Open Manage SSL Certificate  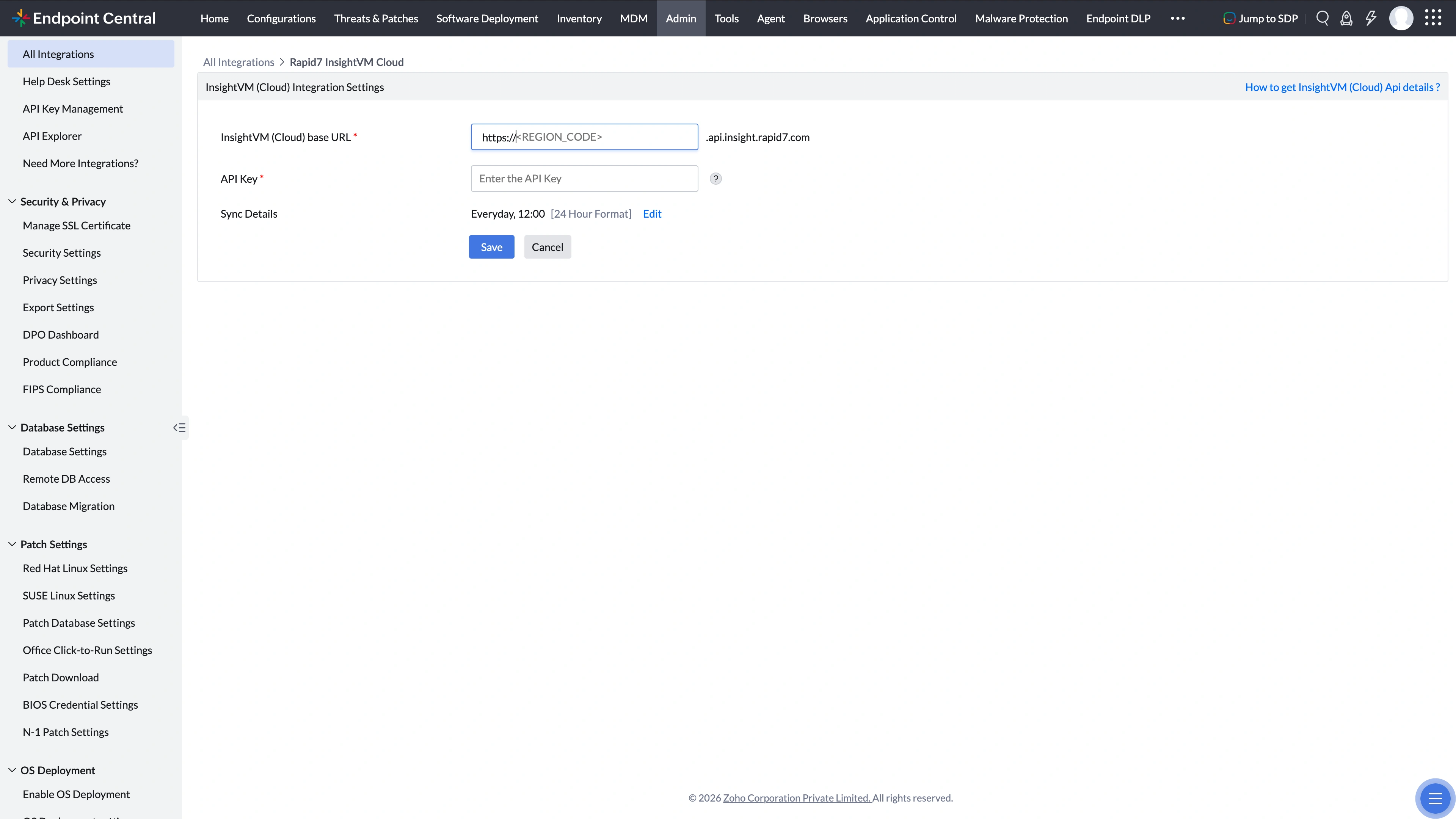(x=76, y=226)
